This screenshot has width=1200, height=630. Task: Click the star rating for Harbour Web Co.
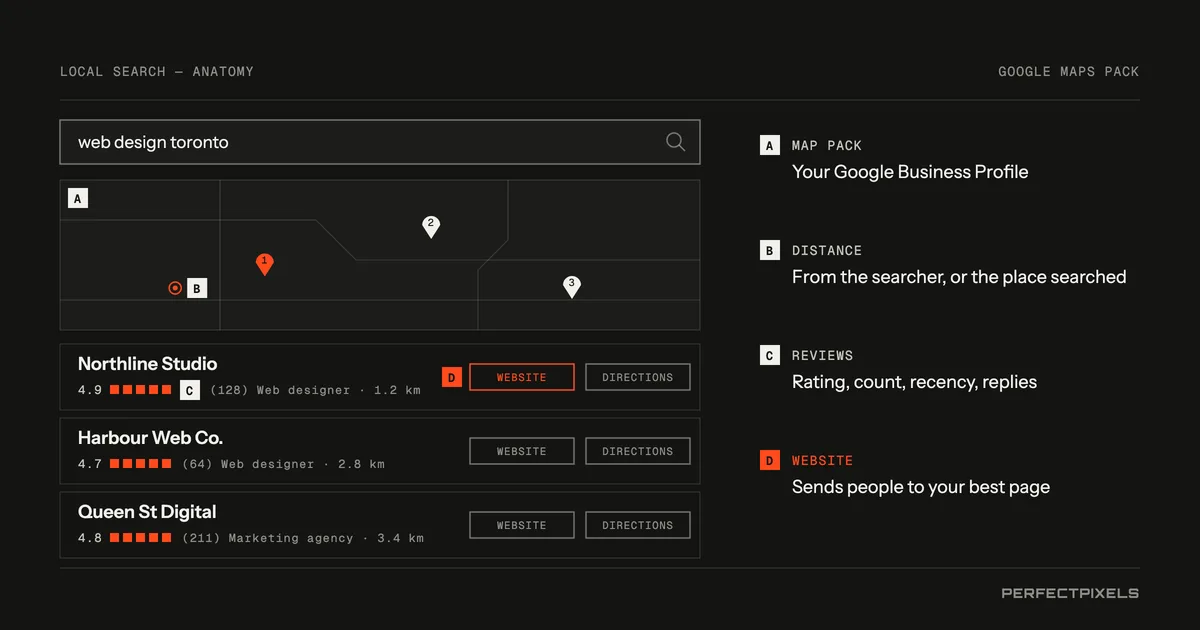pos(141,464)
